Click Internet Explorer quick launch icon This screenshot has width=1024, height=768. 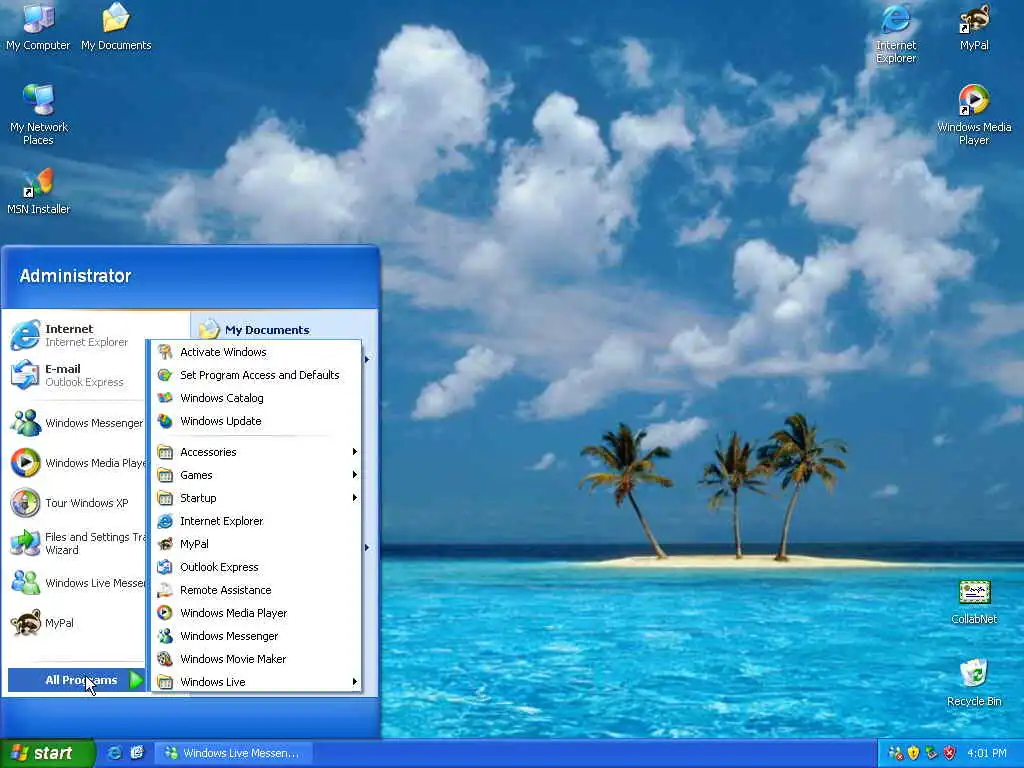click(x=114, y=753)
